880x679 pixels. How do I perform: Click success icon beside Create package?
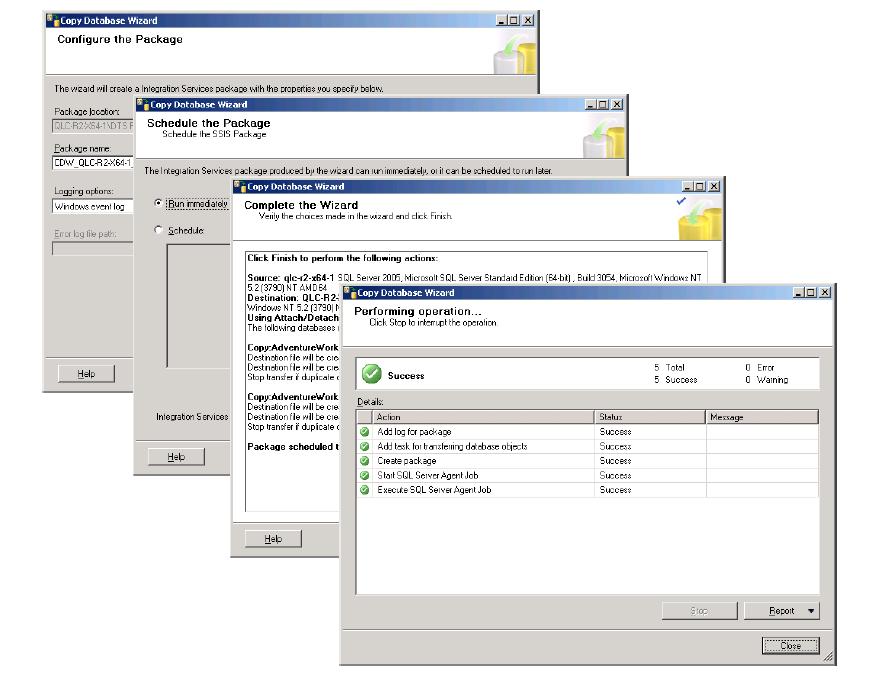coord(365,461)
